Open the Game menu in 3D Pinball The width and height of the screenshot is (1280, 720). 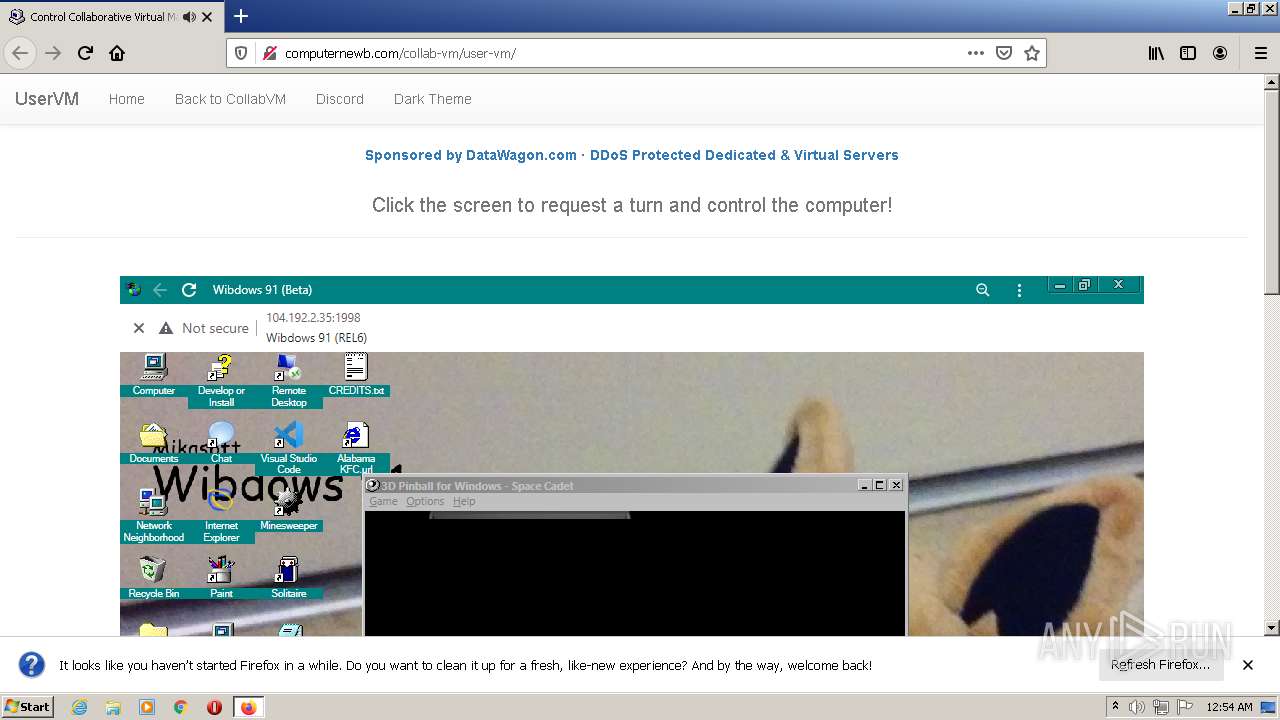click(x=383, y=502)
